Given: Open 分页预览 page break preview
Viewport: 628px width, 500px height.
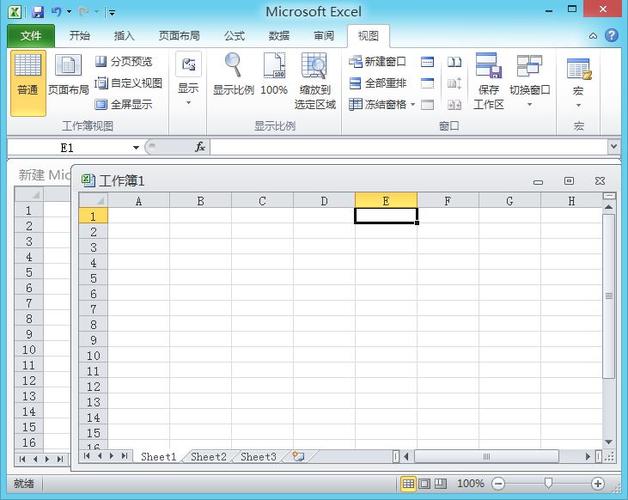Looking at the screenshot, I should (x=124, y=61).
